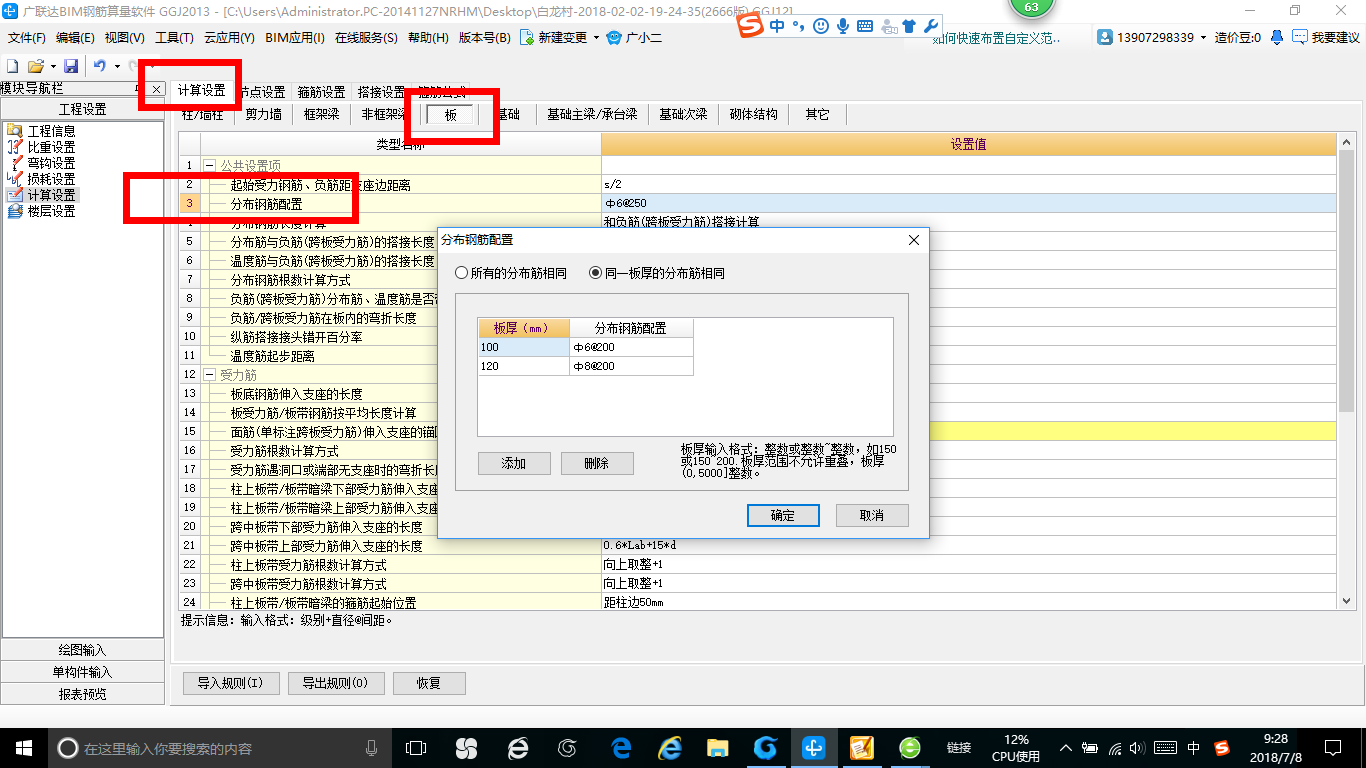Open the 文件(F) menu
The width and height of the screenshot is (1366, 768).
[x=27, y=38]
